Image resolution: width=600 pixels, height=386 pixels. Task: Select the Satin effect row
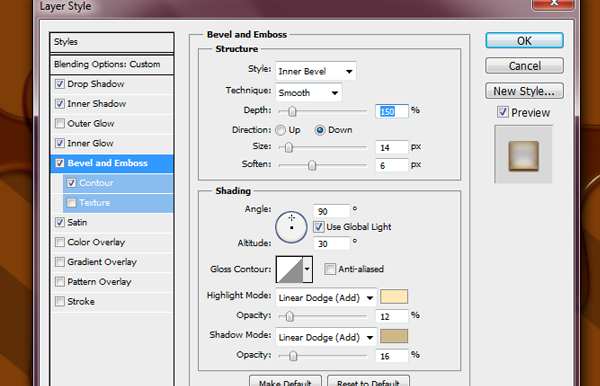pos(112,223)
